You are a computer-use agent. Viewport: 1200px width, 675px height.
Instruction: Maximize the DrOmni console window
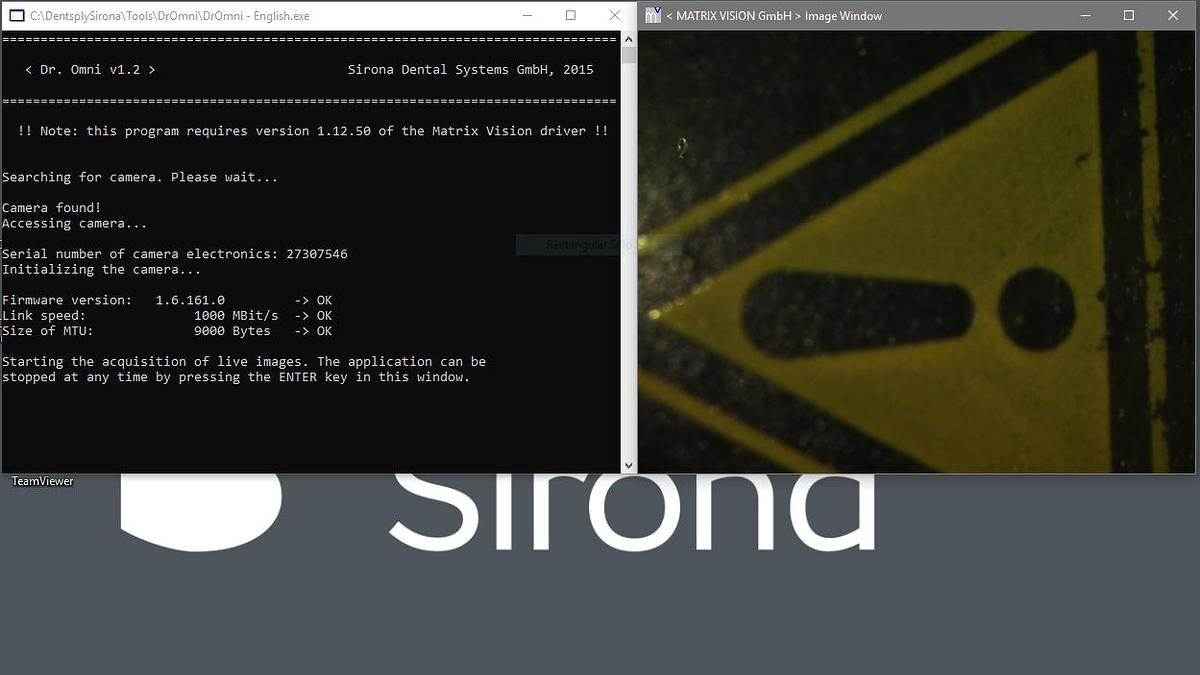(570, 16)
